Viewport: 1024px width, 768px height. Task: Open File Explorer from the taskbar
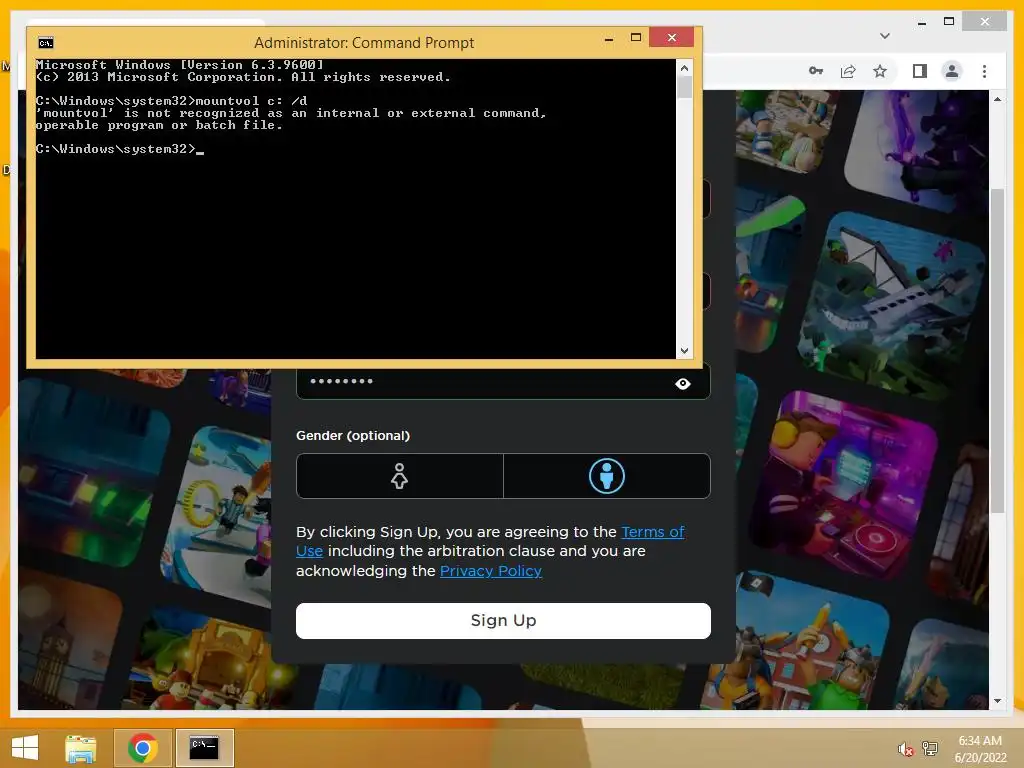tap(81, 748)
